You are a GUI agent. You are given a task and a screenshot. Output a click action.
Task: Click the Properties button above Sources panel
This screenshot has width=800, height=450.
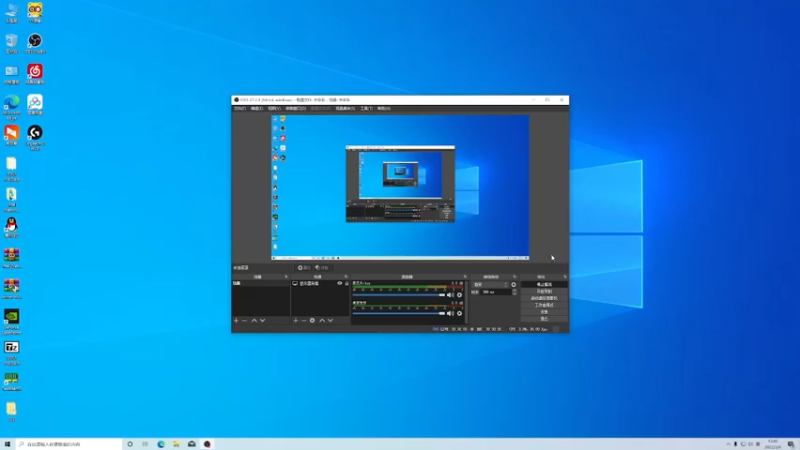click(x=304, y=267)
